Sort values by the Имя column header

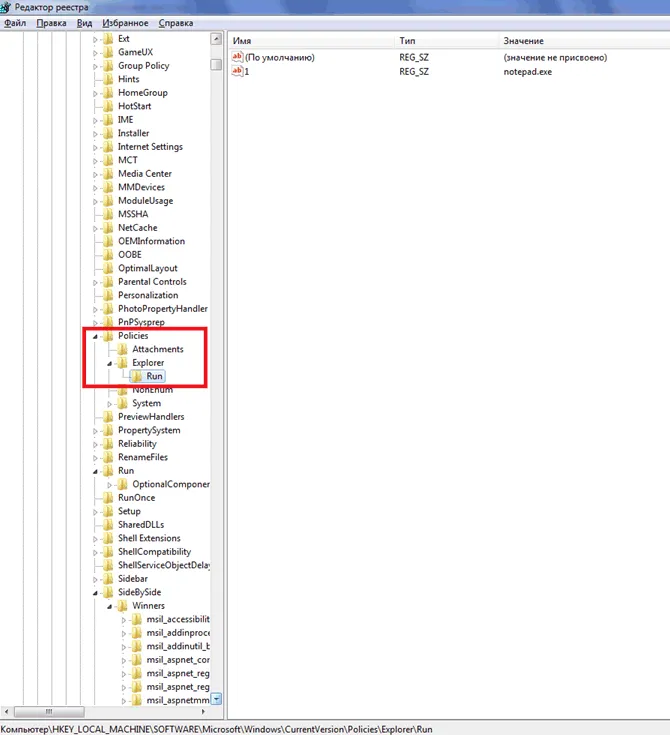pos(312,41)
